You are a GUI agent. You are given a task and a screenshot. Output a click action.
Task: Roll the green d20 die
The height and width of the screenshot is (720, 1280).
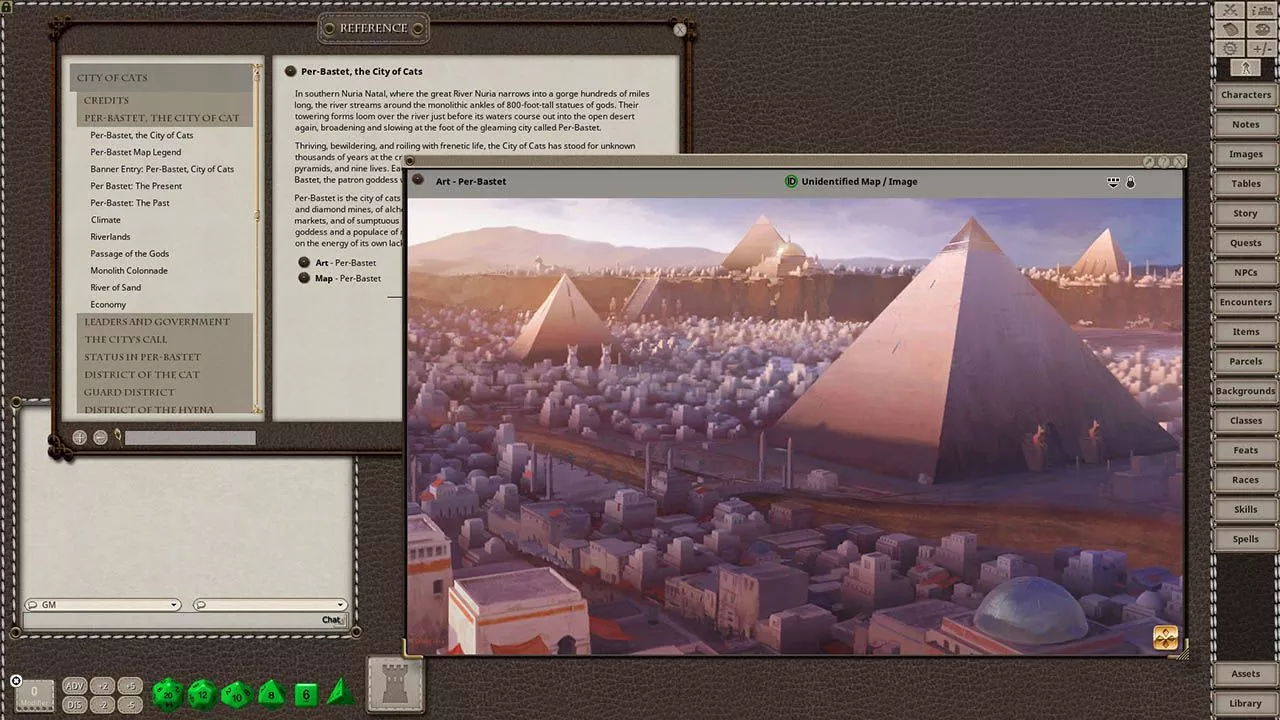(167, 692)
